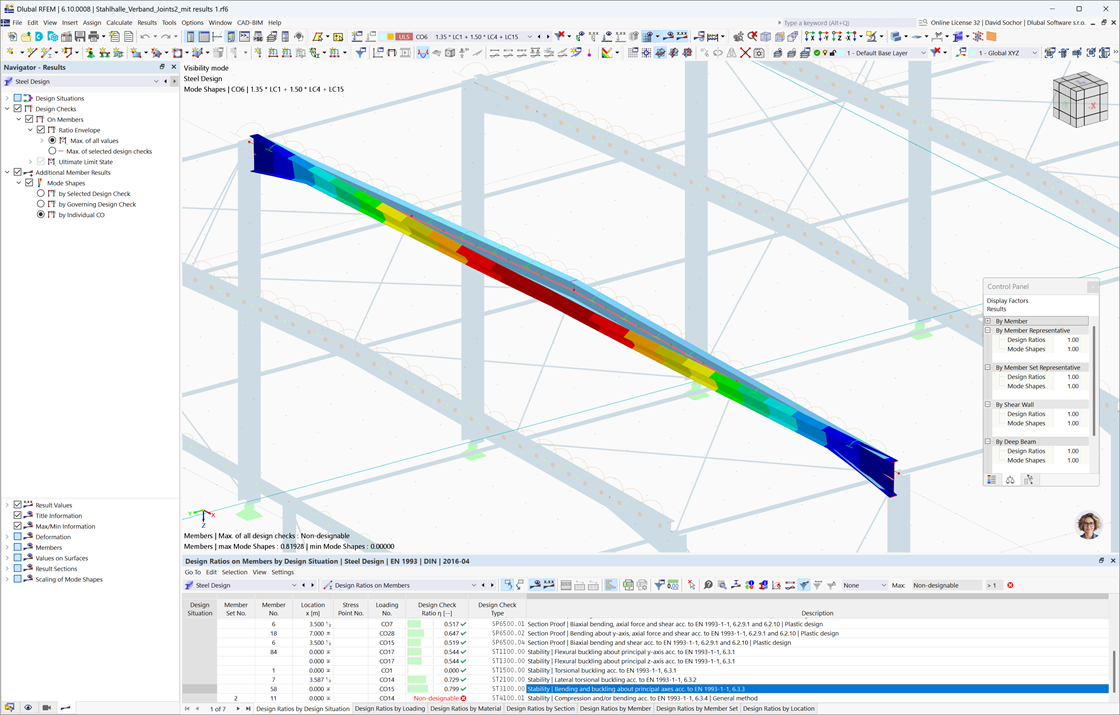Select the 'by Governing Design Check' radio button
The image size is (1120, 715).
41,204
